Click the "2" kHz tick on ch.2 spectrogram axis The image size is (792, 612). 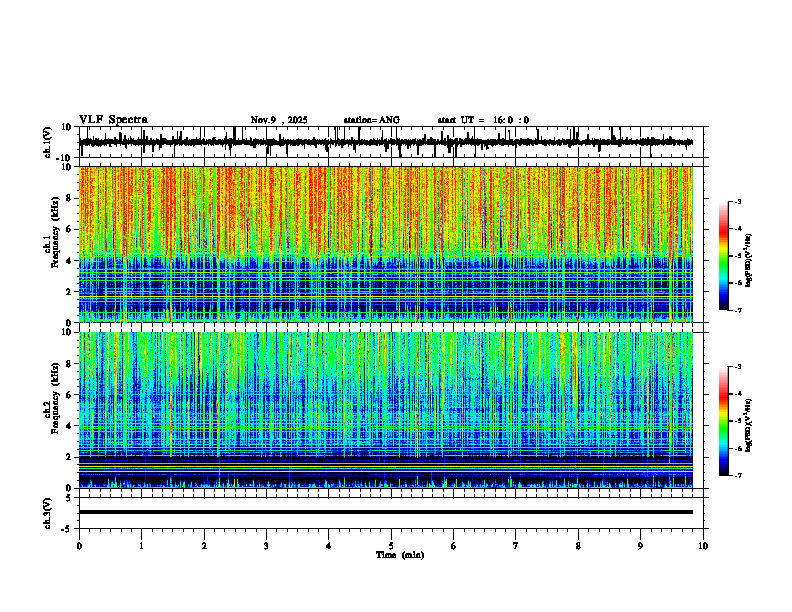[70, 457]
